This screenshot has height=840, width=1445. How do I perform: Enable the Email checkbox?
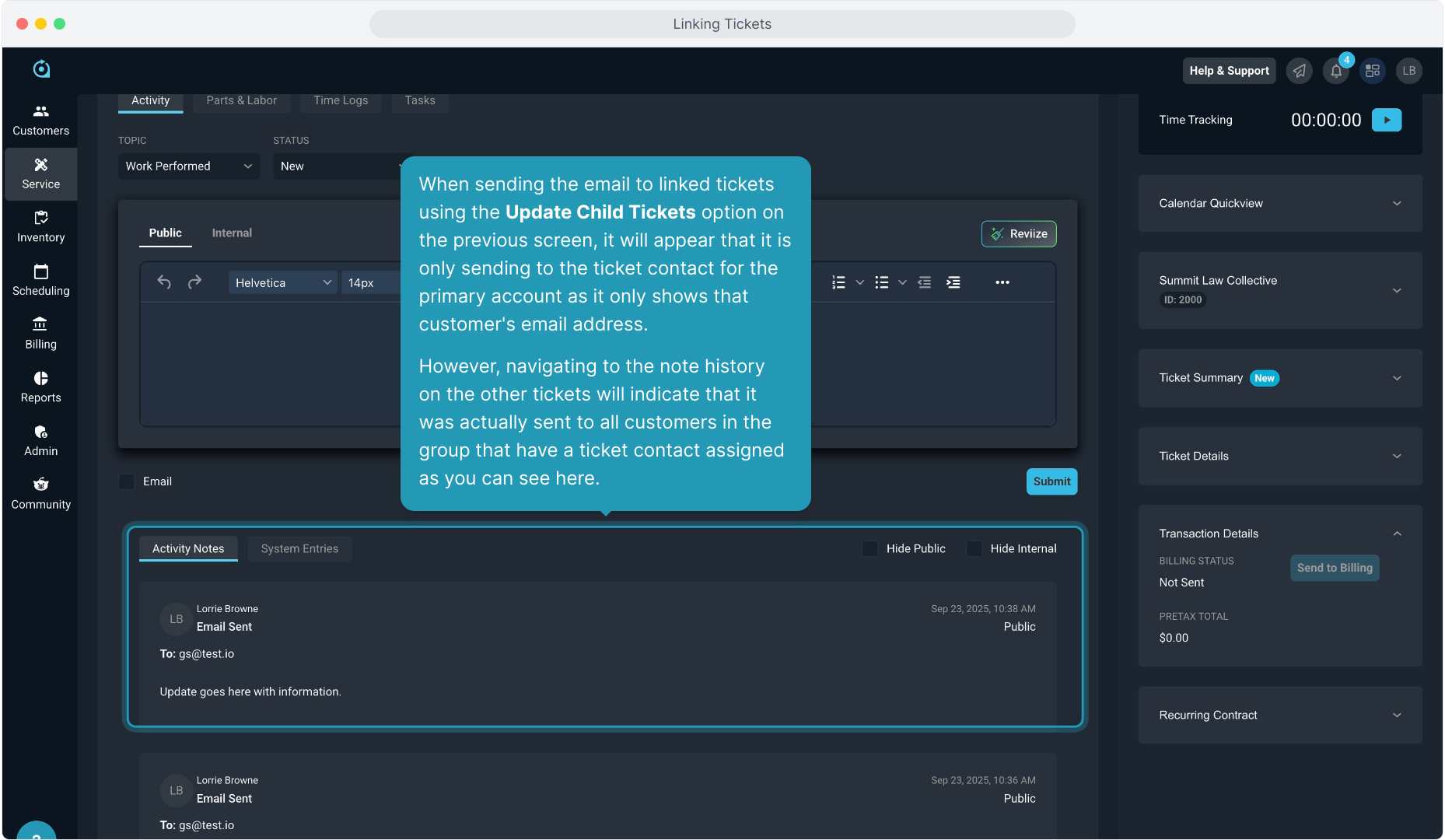pyautogui.click(x=127, y=481)
